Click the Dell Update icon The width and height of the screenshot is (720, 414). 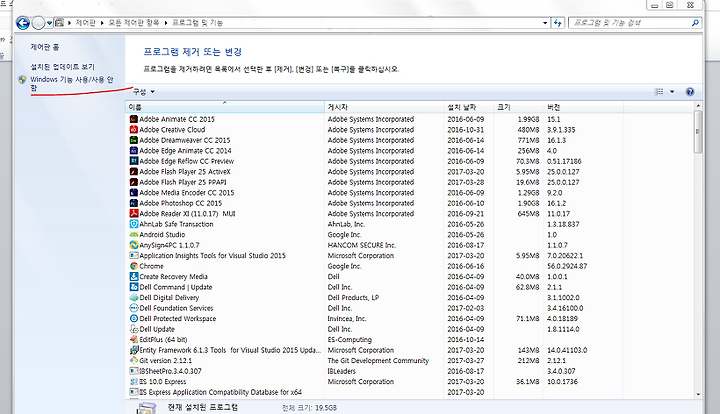(134, 329)
